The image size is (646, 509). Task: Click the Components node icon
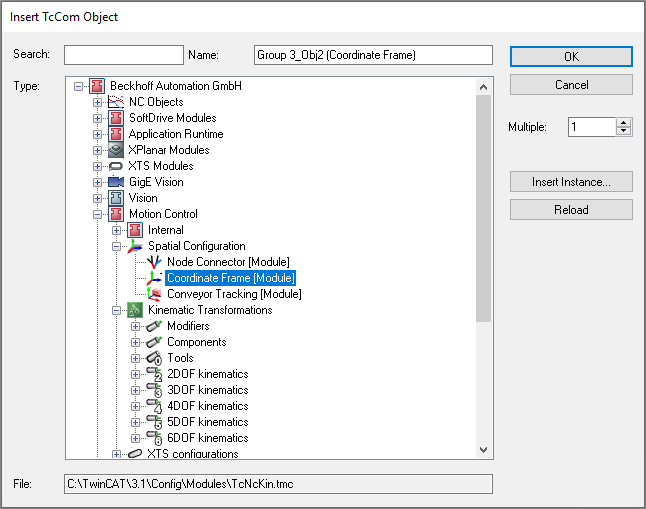(154, 342)
